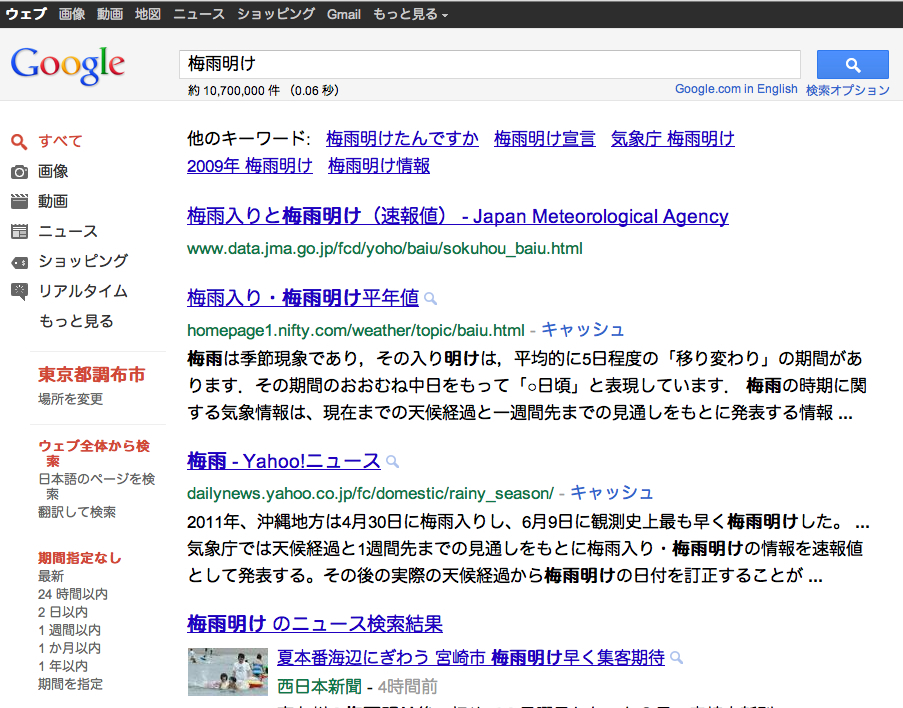Screen dimensions: 903x708
Task: Select ウェブ全体から検索 option
Action: pos(94,453)
